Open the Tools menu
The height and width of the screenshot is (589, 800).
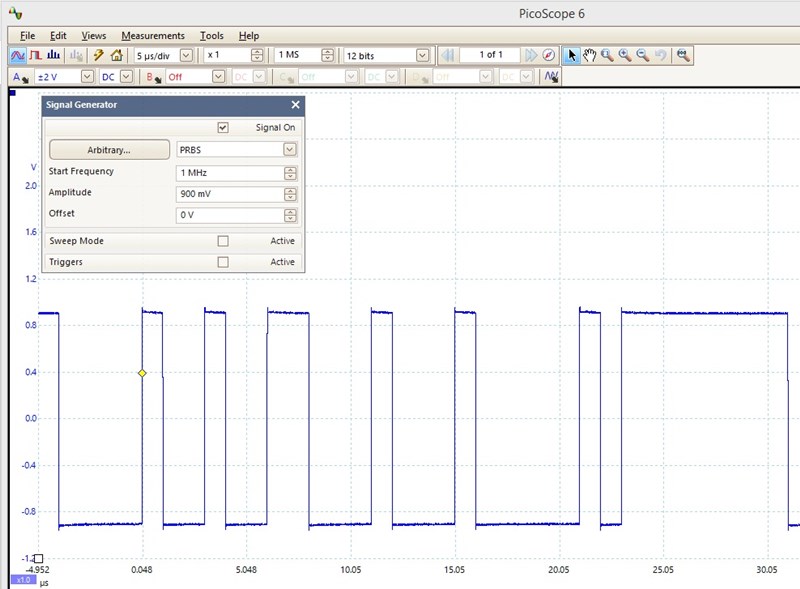tap(211, 35)
